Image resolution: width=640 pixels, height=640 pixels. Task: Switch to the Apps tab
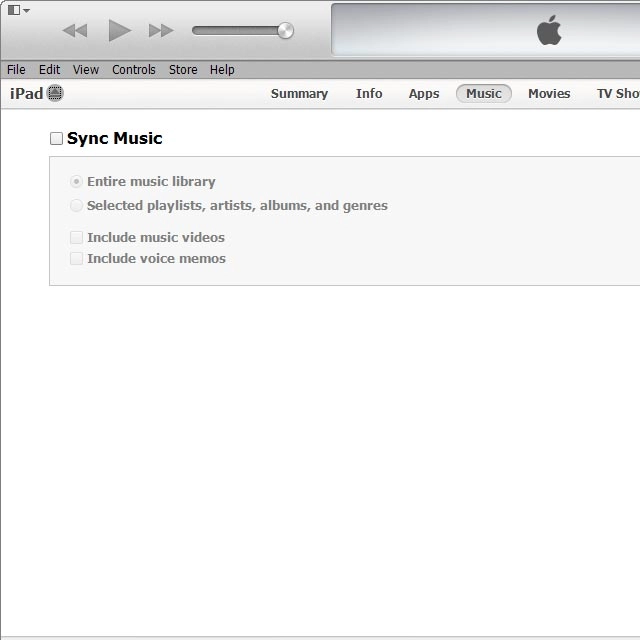click(x=424, y=94)
